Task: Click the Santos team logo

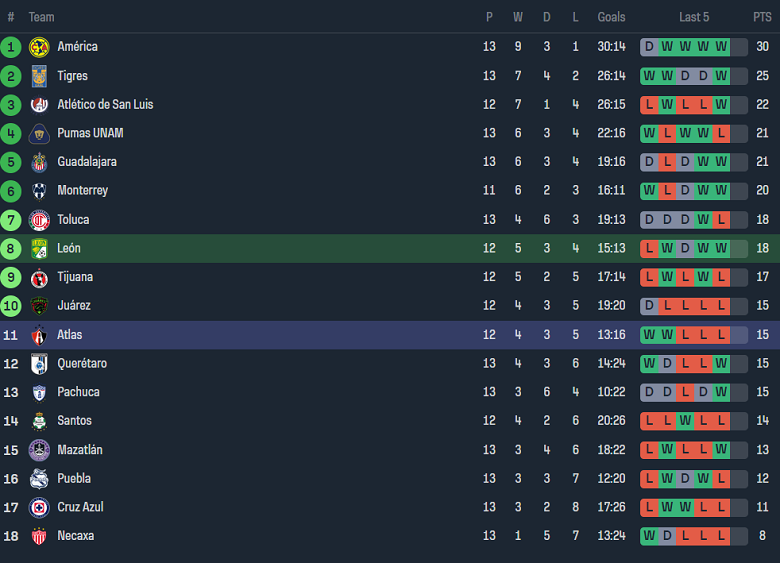Action: (39, 421)
